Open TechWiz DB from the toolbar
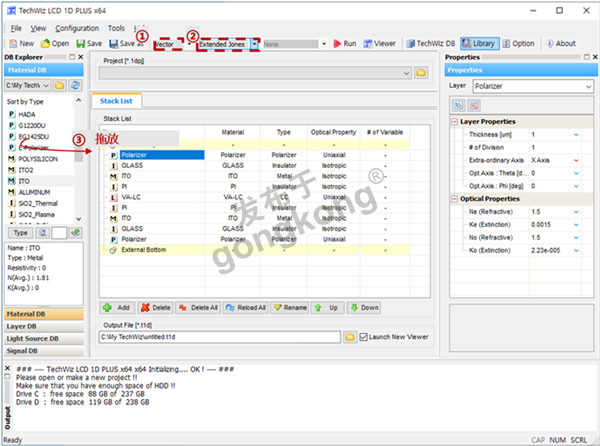The image size is (600, 446). pyautogui.click(x=431, y=44)
